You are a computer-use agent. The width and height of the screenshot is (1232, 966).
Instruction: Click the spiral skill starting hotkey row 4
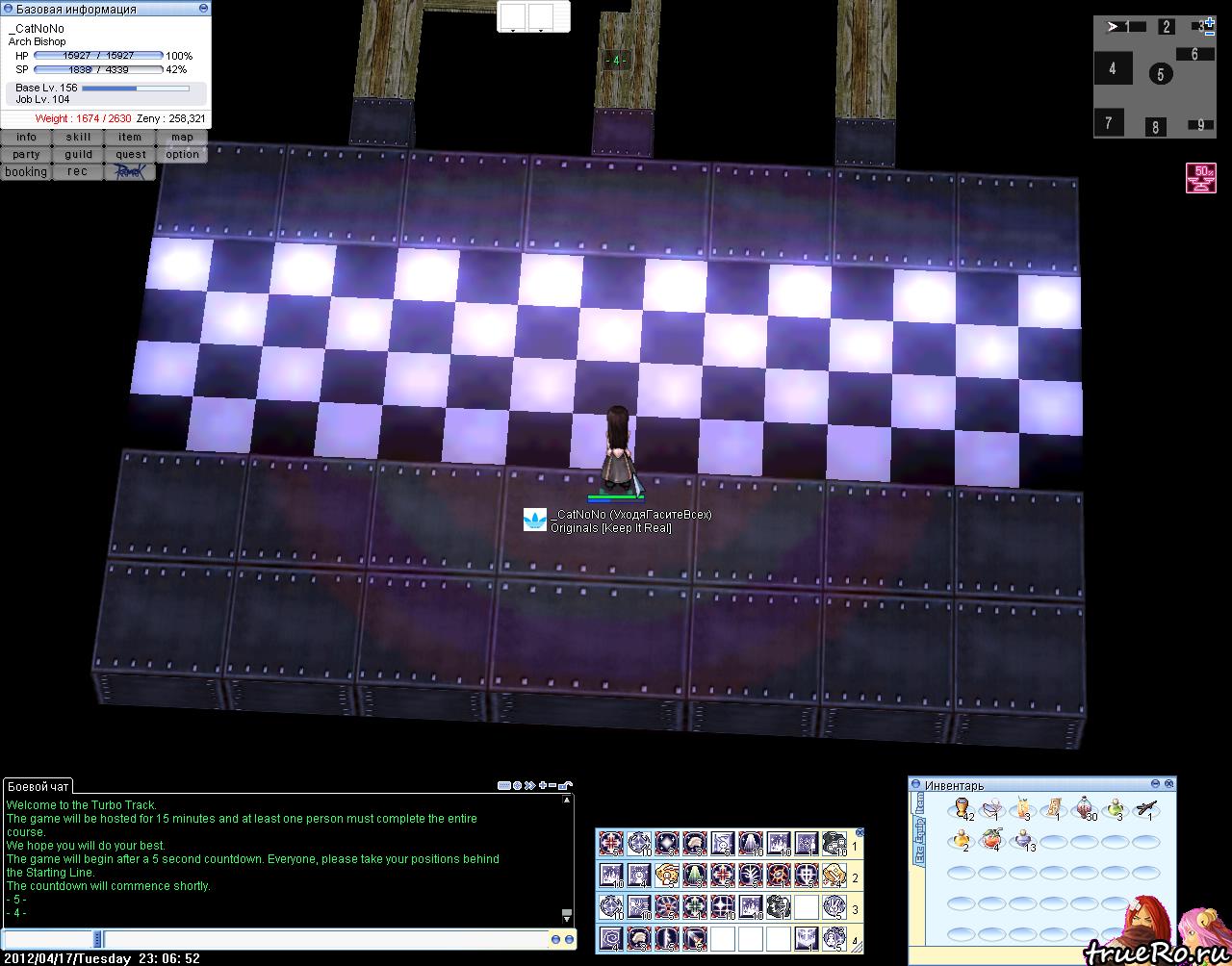click(x=611, y=937)
